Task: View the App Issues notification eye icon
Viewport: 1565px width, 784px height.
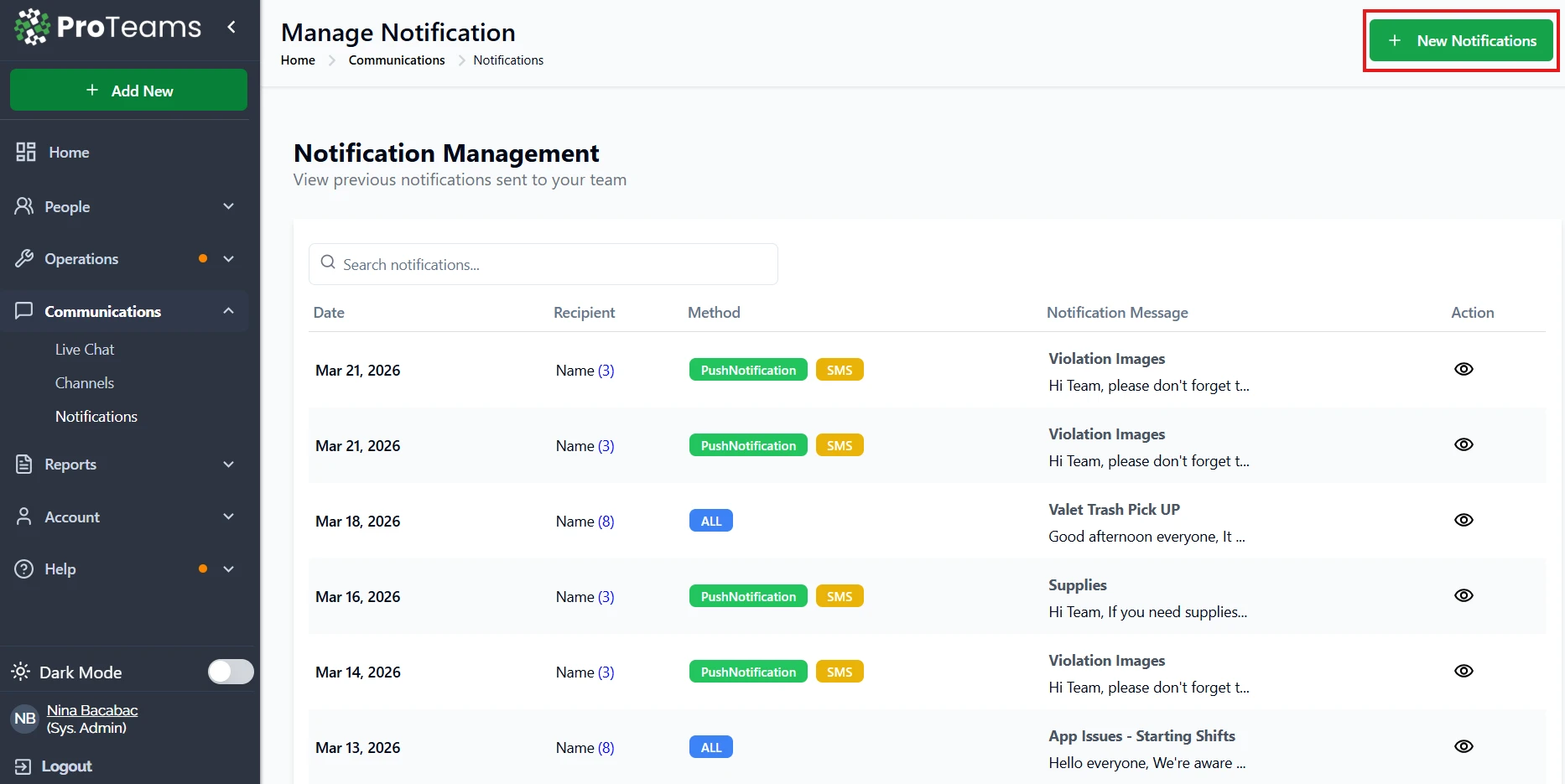Action: coord(1463,746)
